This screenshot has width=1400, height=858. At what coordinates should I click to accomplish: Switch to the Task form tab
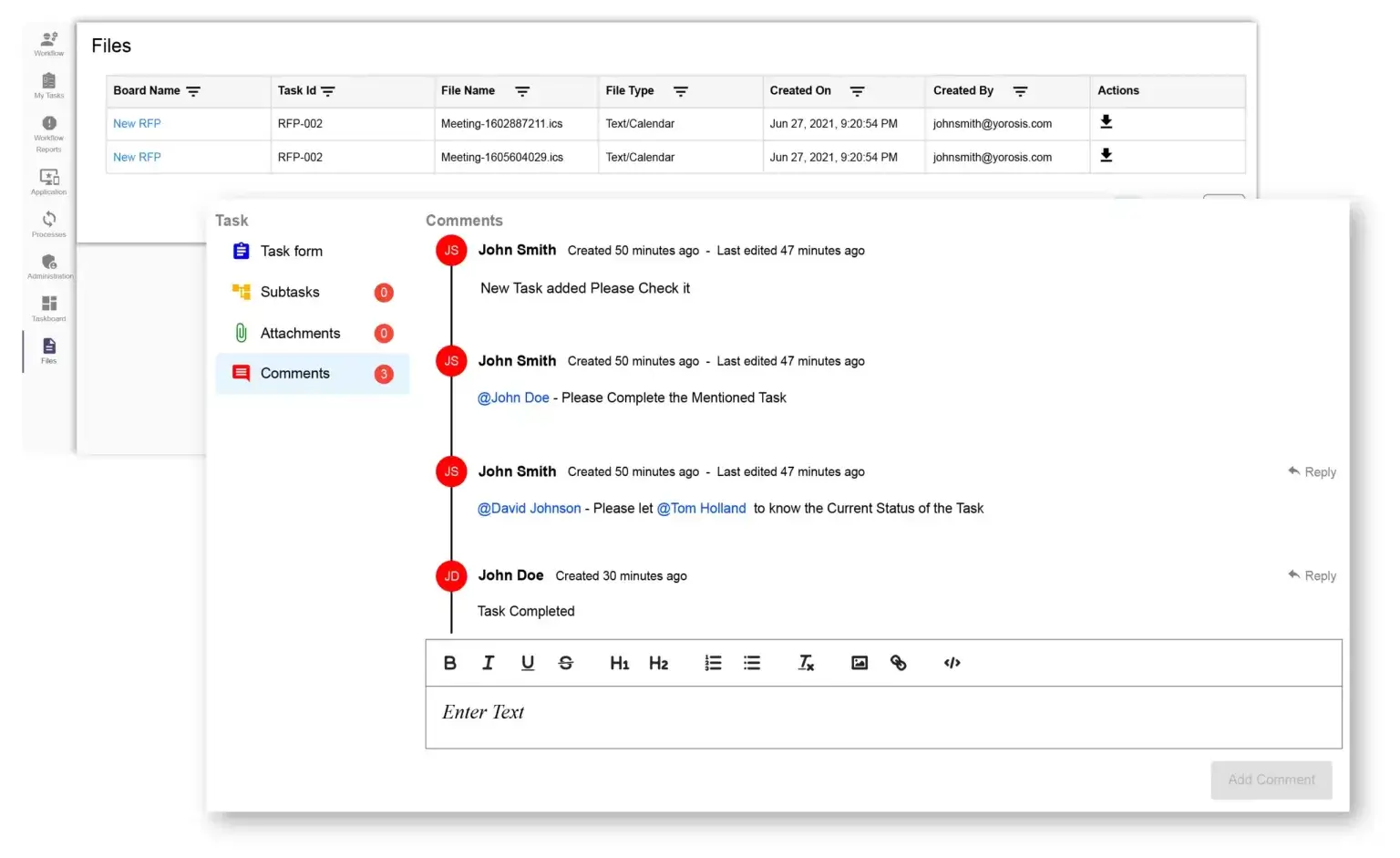tap(291, 251)
